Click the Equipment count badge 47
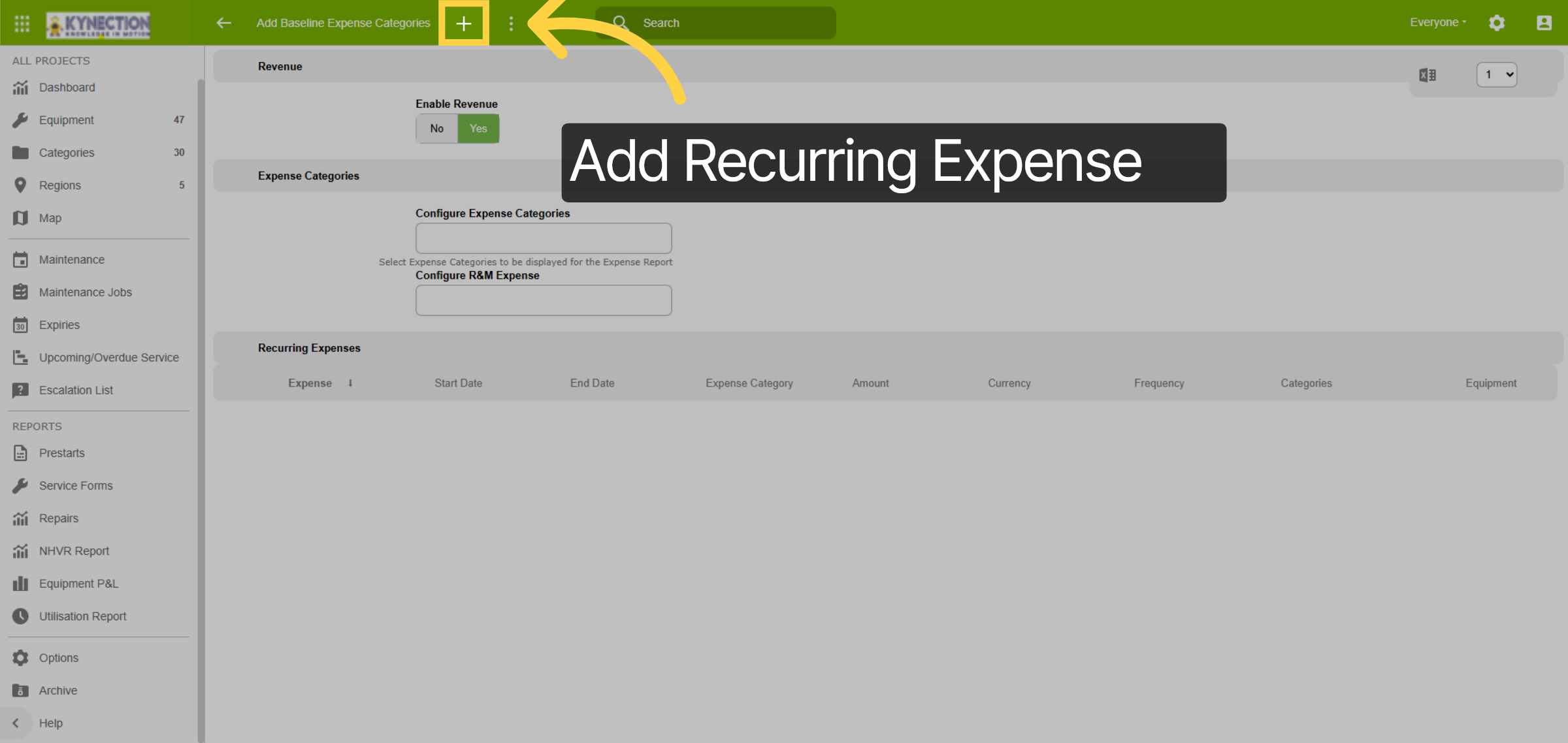Screen dimensions: 1568x743 click(x=179, y=120)
